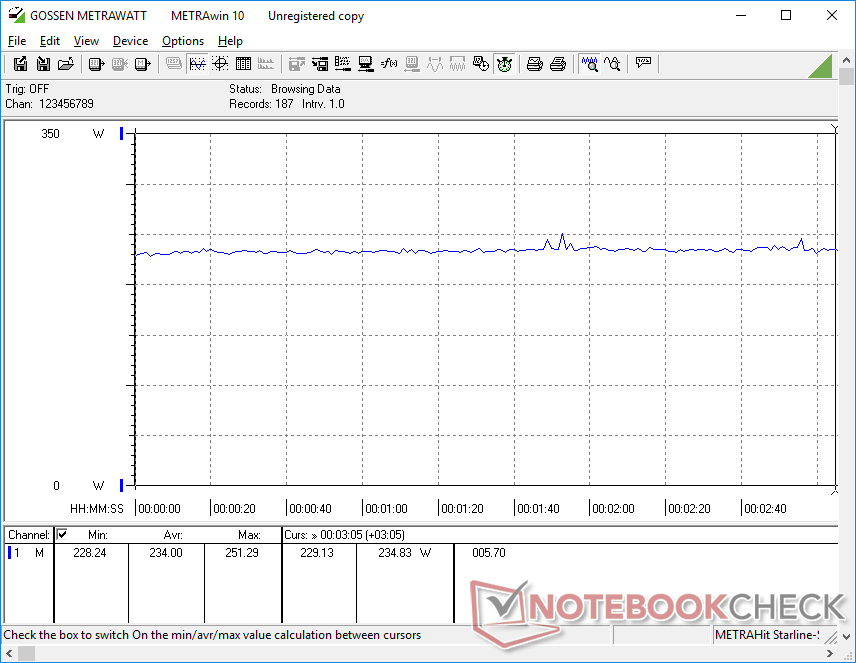Click the Max value 251.29
The height and width of the screenshot is (663, 856).
pyautogui.click(x=242, y=553)
